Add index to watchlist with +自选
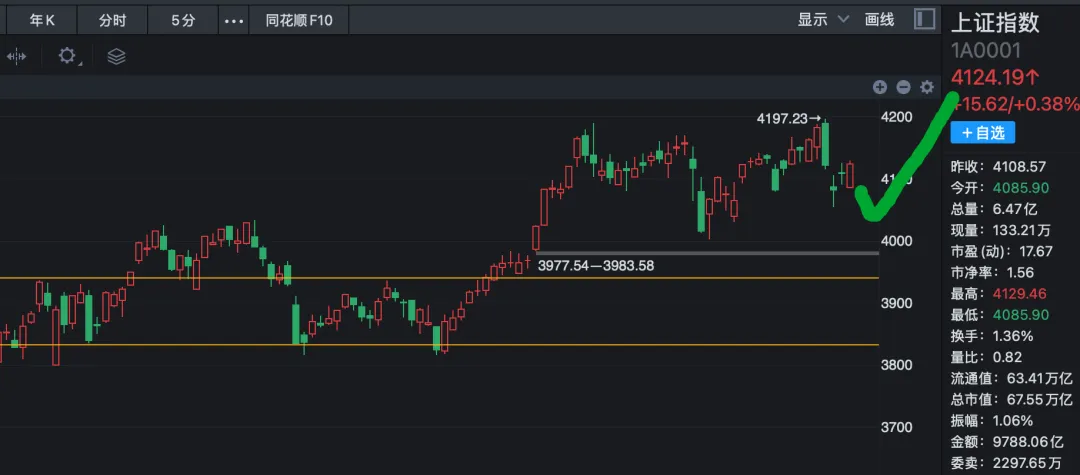The height and width of the screenshot is (475, 1080). coord(982,132)
